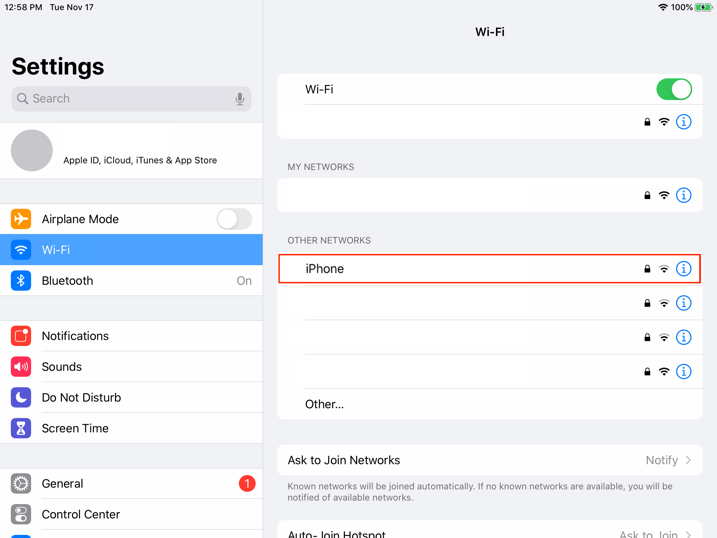The width and height of the screenshot is (717, 538).
Task: Tap the battery icon in the status bar
Action: pyautogui.click(x=703, y=7)
